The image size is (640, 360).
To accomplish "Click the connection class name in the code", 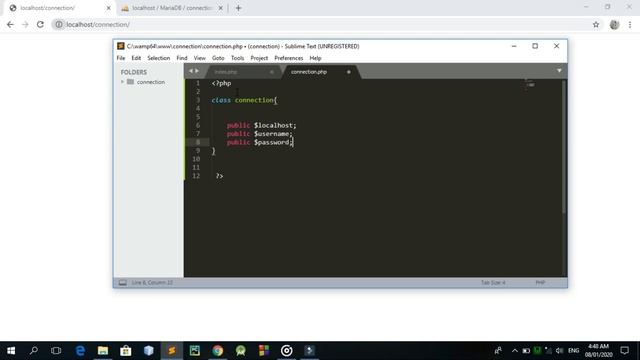I will click(254, 100).
